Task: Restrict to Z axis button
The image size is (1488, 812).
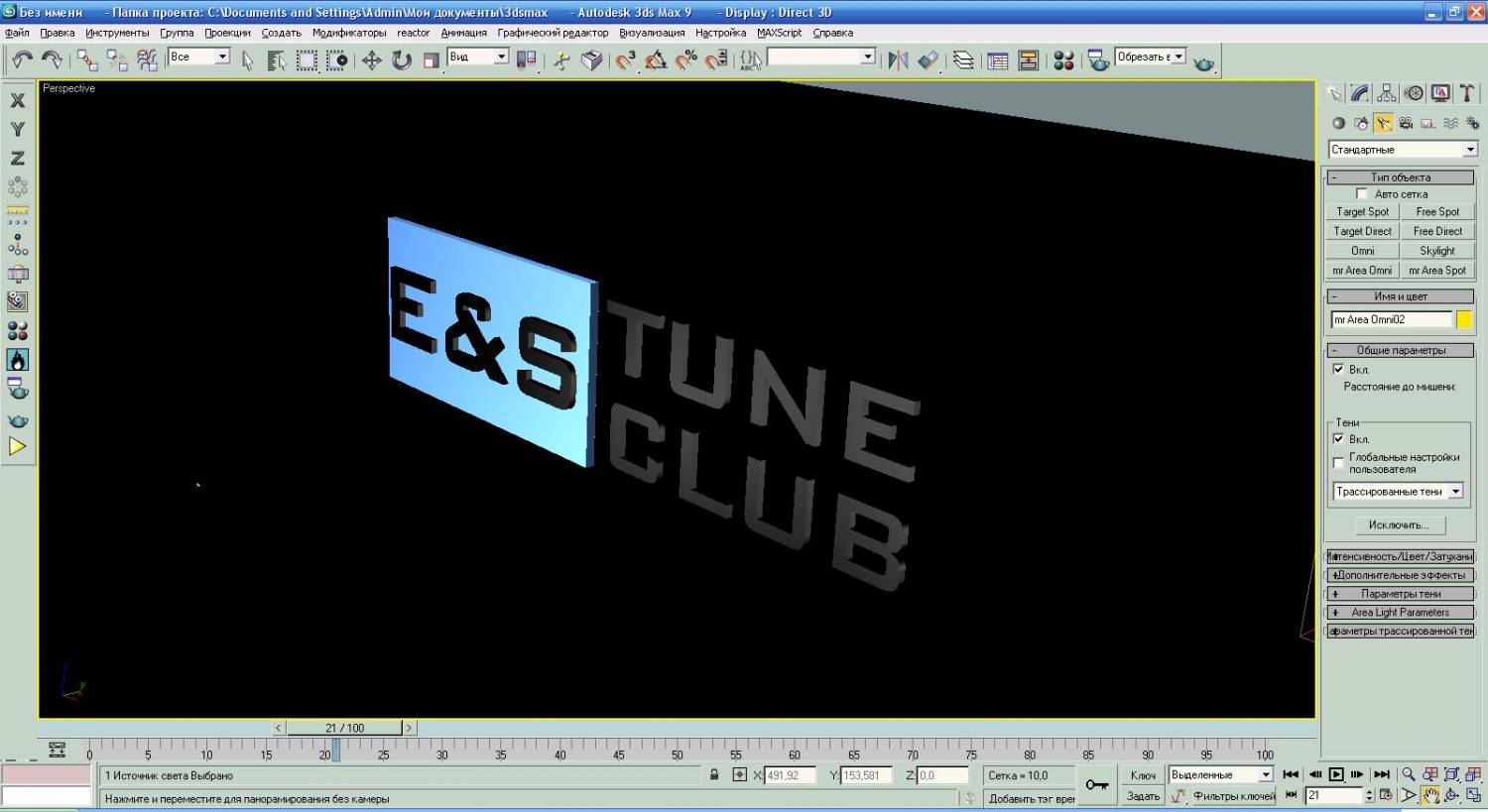Action: (17, 158)
